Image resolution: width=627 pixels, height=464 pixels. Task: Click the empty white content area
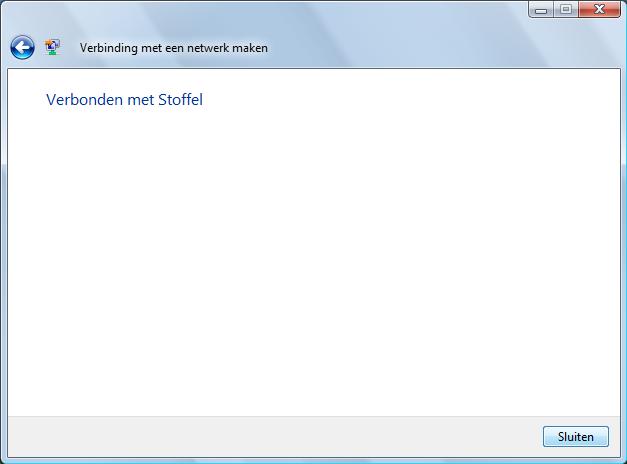click(x=314, y=260)
